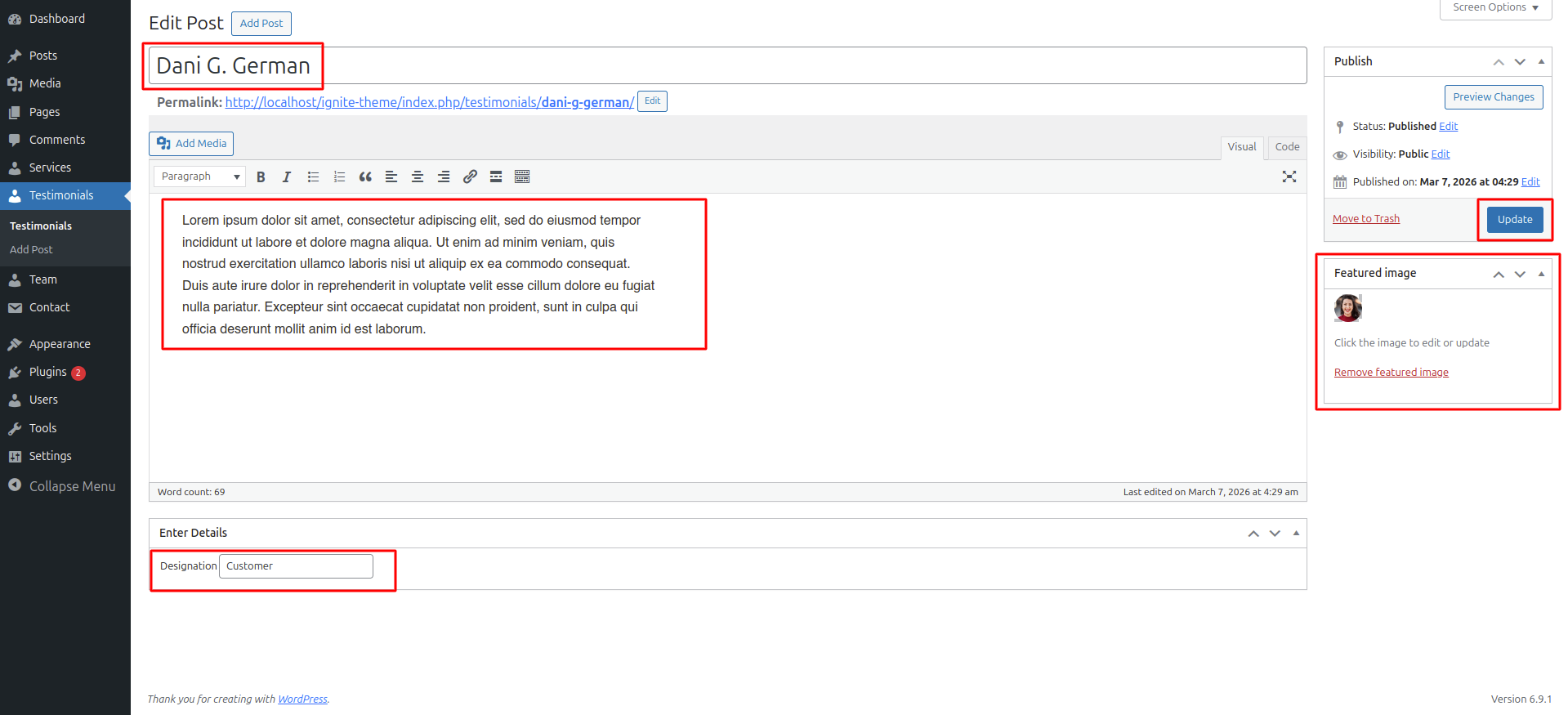Click the Remove featured image link
Screen dimensions: 1568x715
click(x=1391, y=373)
